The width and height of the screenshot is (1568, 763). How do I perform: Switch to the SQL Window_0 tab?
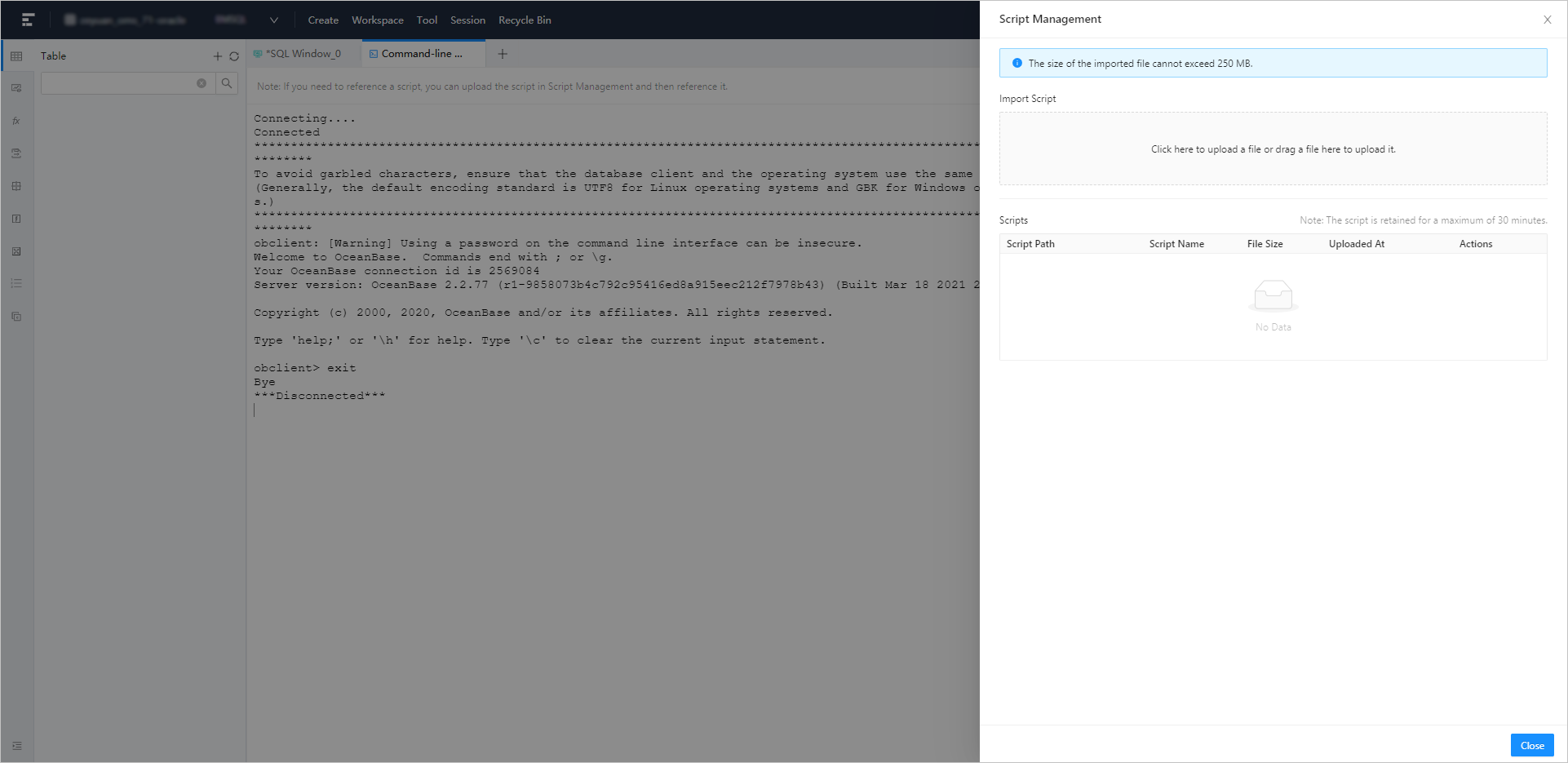point(301,53)
